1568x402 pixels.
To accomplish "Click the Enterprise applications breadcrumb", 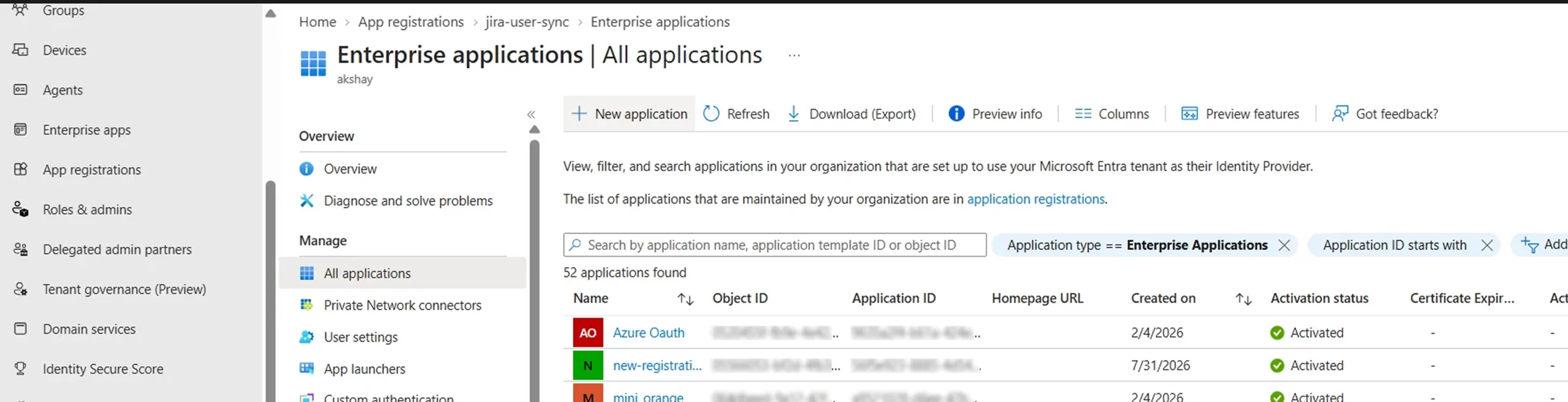I will coord(660,22).
